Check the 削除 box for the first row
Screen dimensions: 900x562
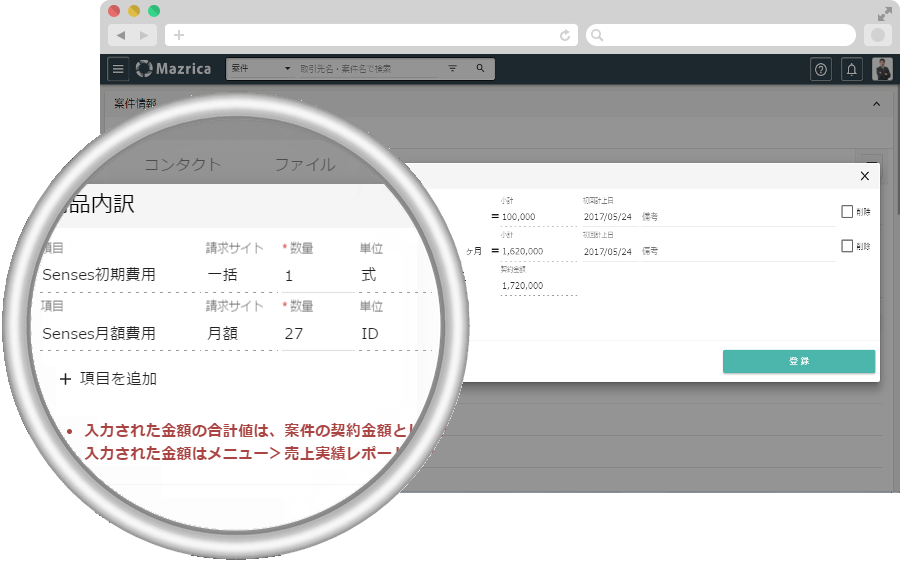tap(847, 212)
